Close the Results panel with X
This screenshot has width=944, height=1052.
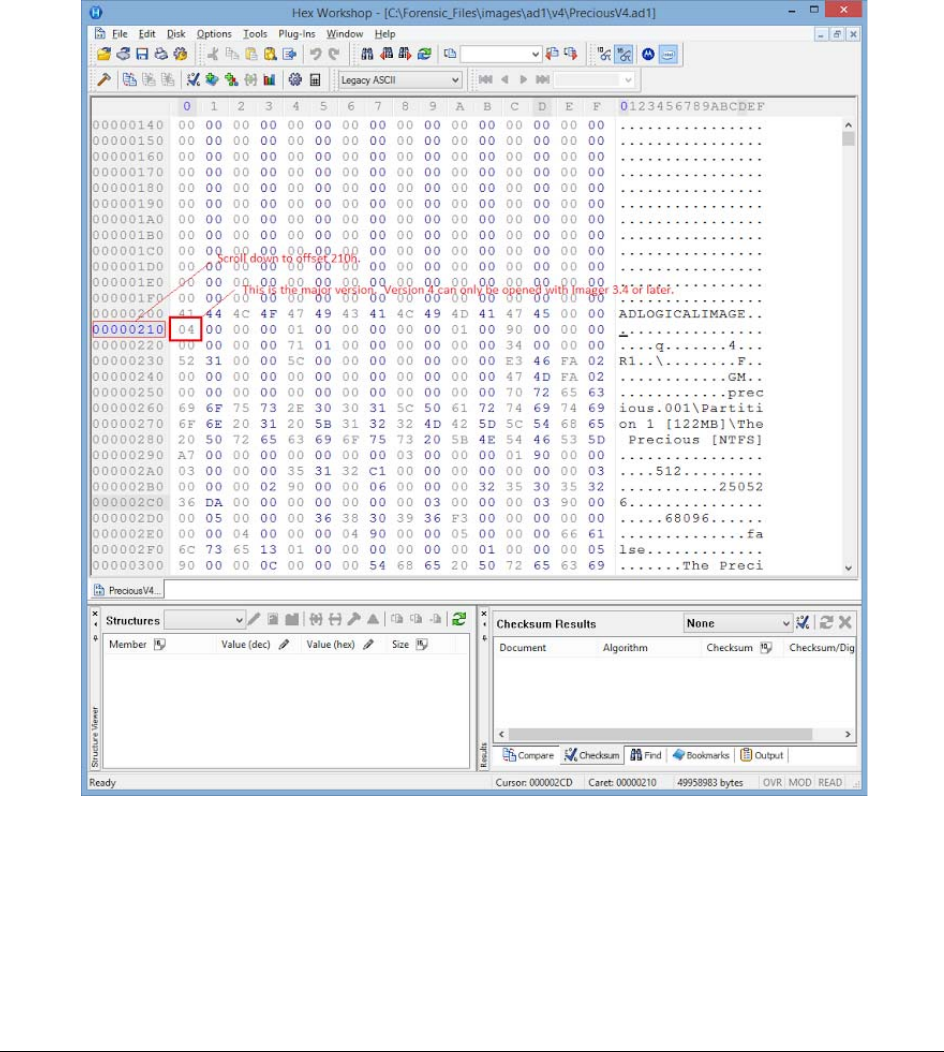(484, 614)
